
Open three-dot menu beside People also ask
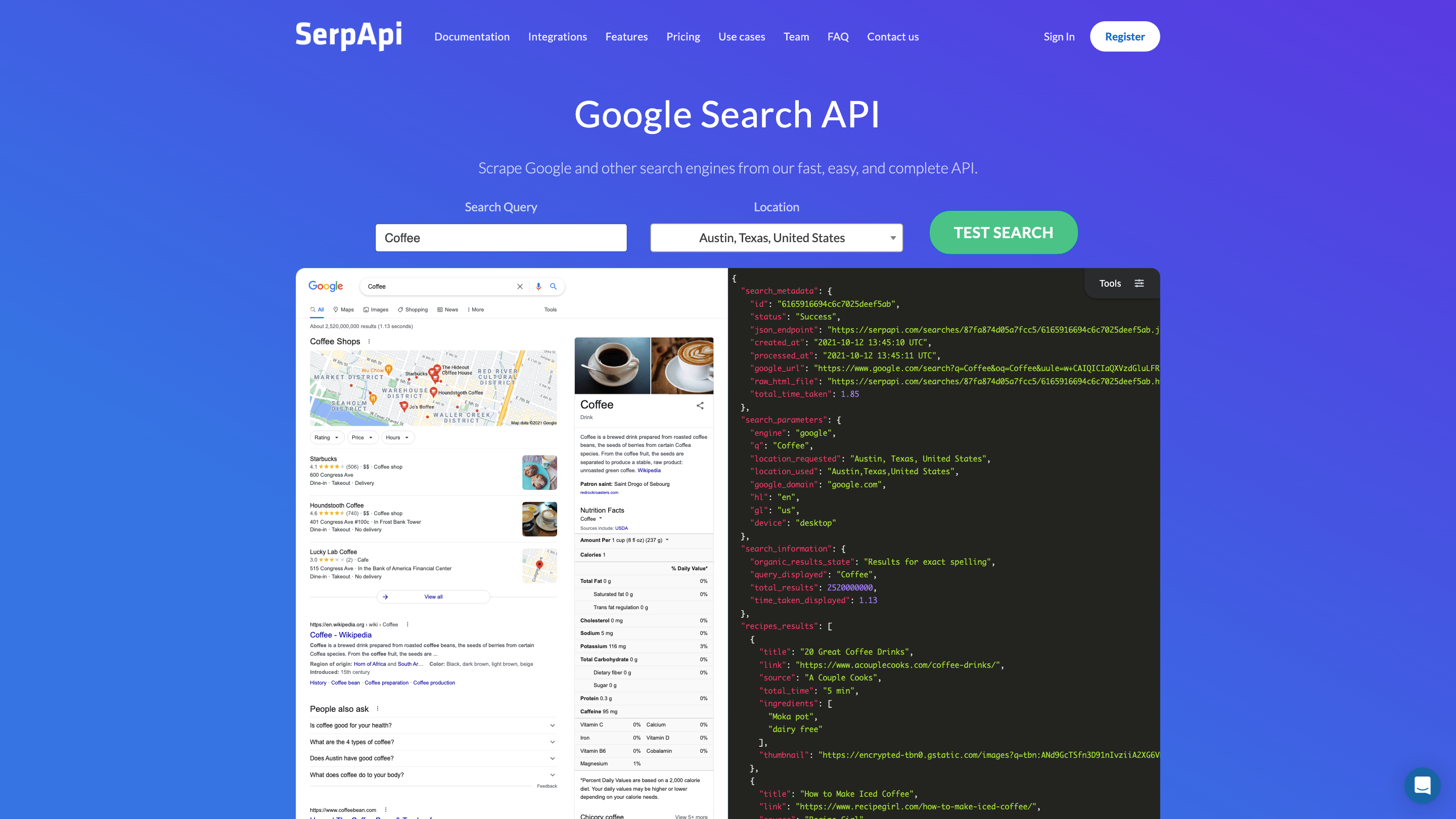pyautogui.click(x=378, y=709)
